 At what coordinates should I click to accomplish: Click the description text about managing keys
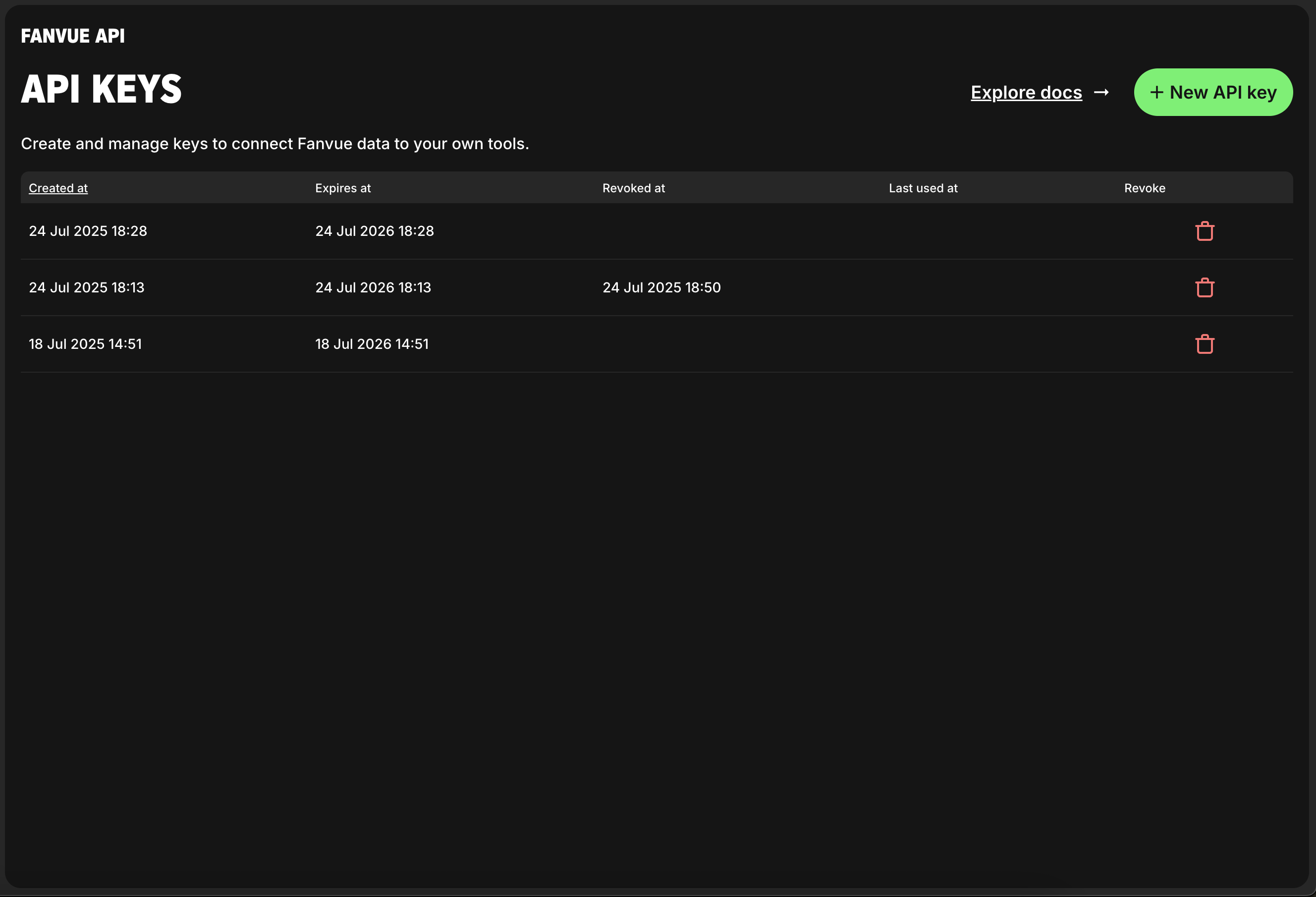point(274,144)
